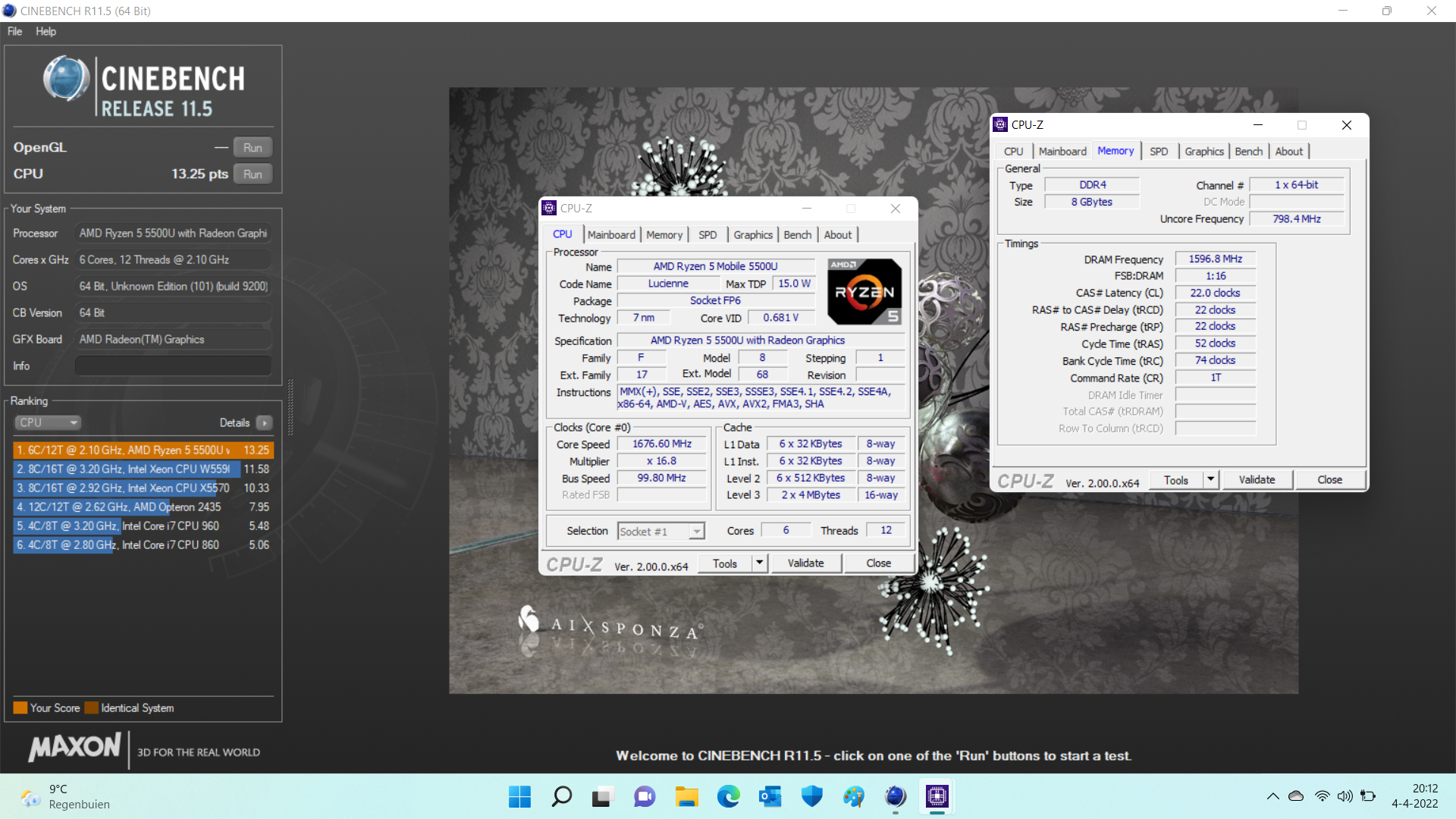This screenshot has width=1456, height=819.
Task: Click the CPU-Z title icon in left window
Action: click(549, 209)
